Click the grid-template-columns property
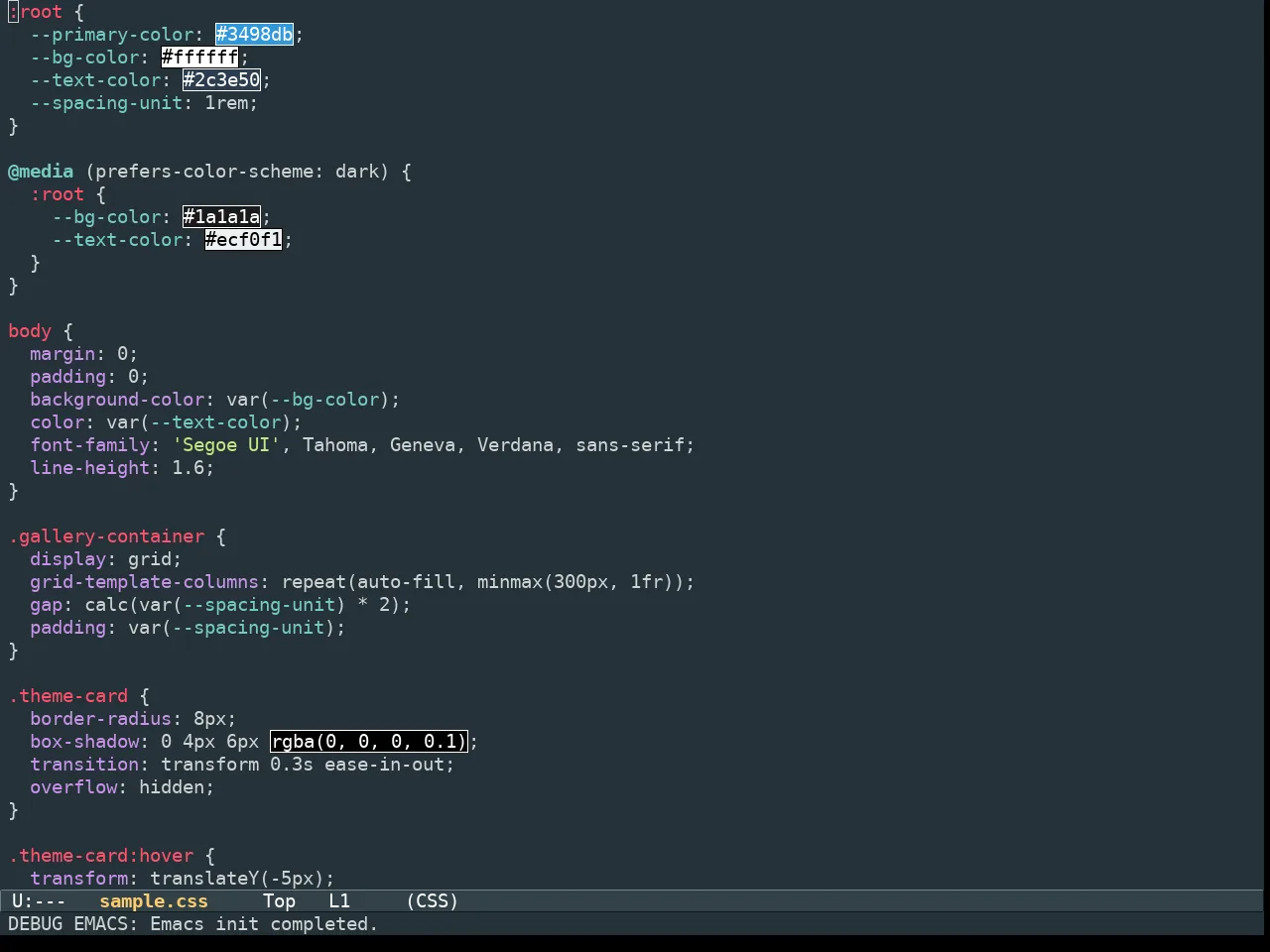This screenshot has height=952, width=1270. [144, 582]
